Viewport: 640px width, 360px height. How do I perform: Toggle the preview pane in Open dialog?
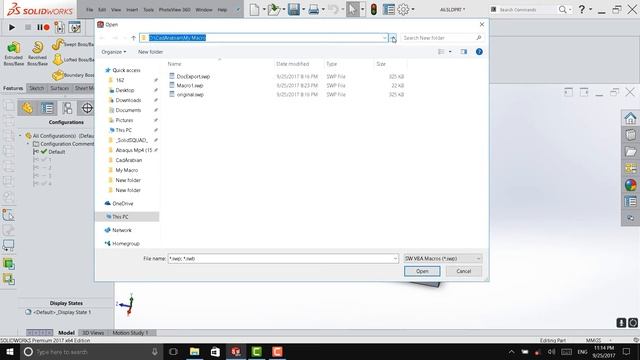pos(464,52)
